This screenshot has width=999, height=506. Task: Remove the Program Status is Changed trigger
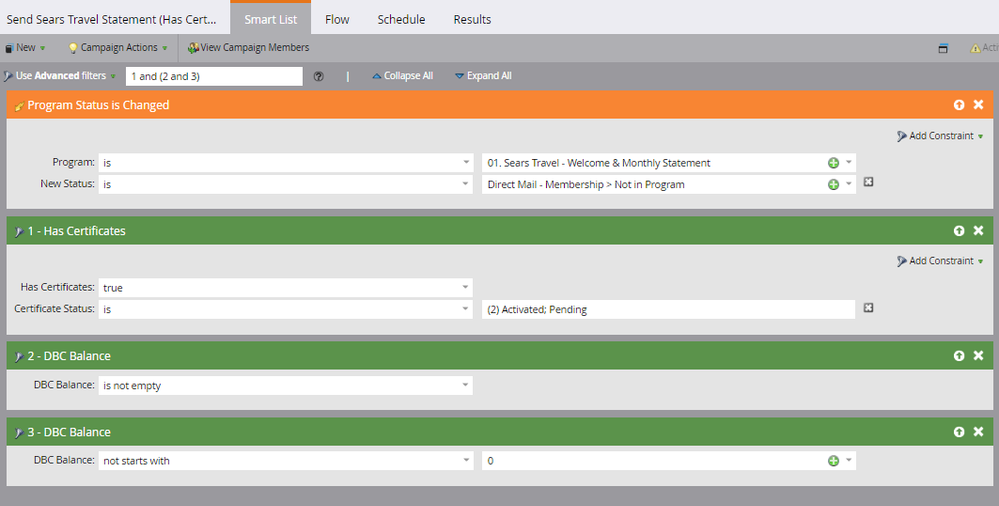(x=978, y=105)
